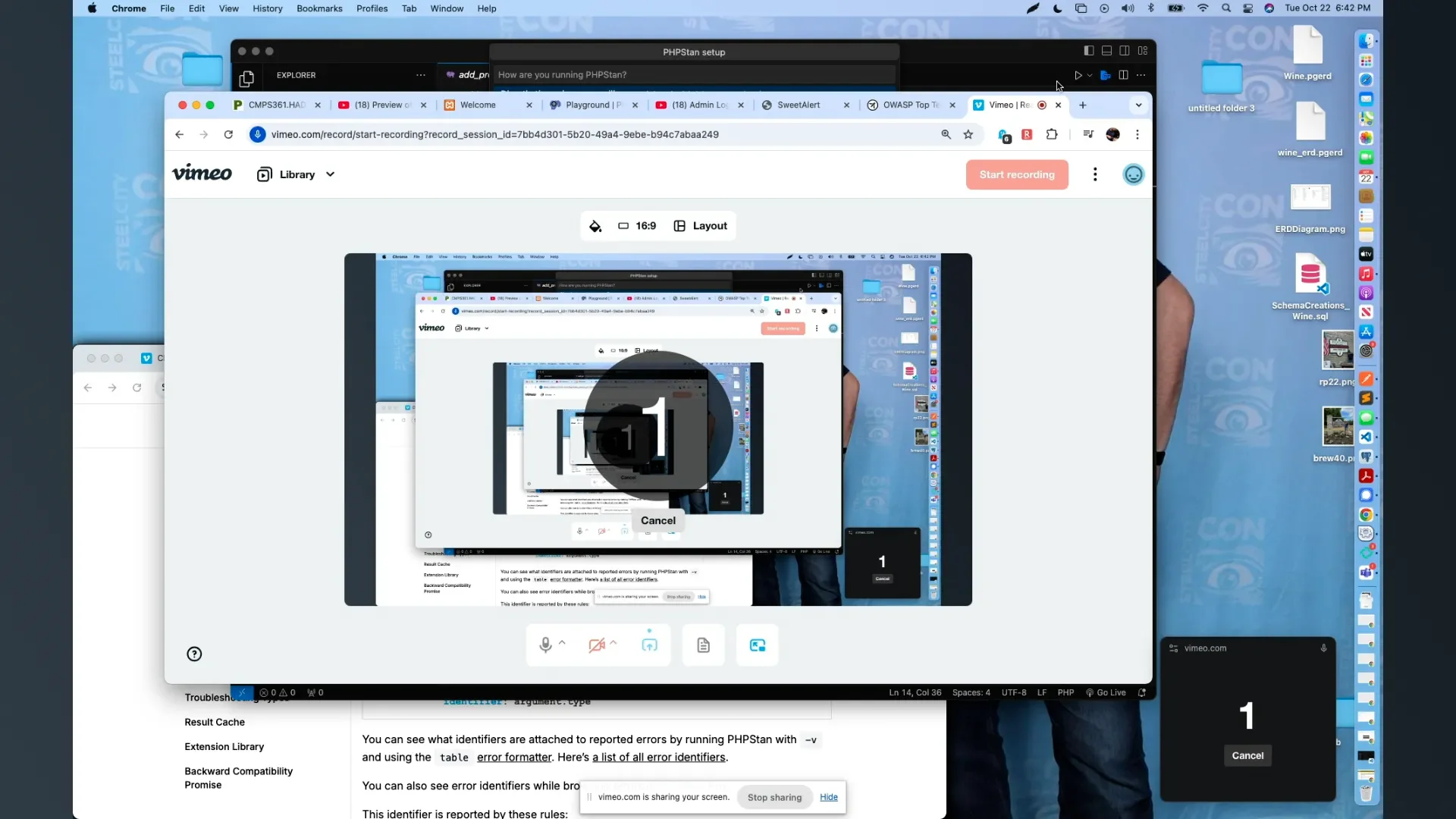This screenshot has height=819, width=1456.
Task: Click the help question mark icon
Action: (x=194, y=654)
